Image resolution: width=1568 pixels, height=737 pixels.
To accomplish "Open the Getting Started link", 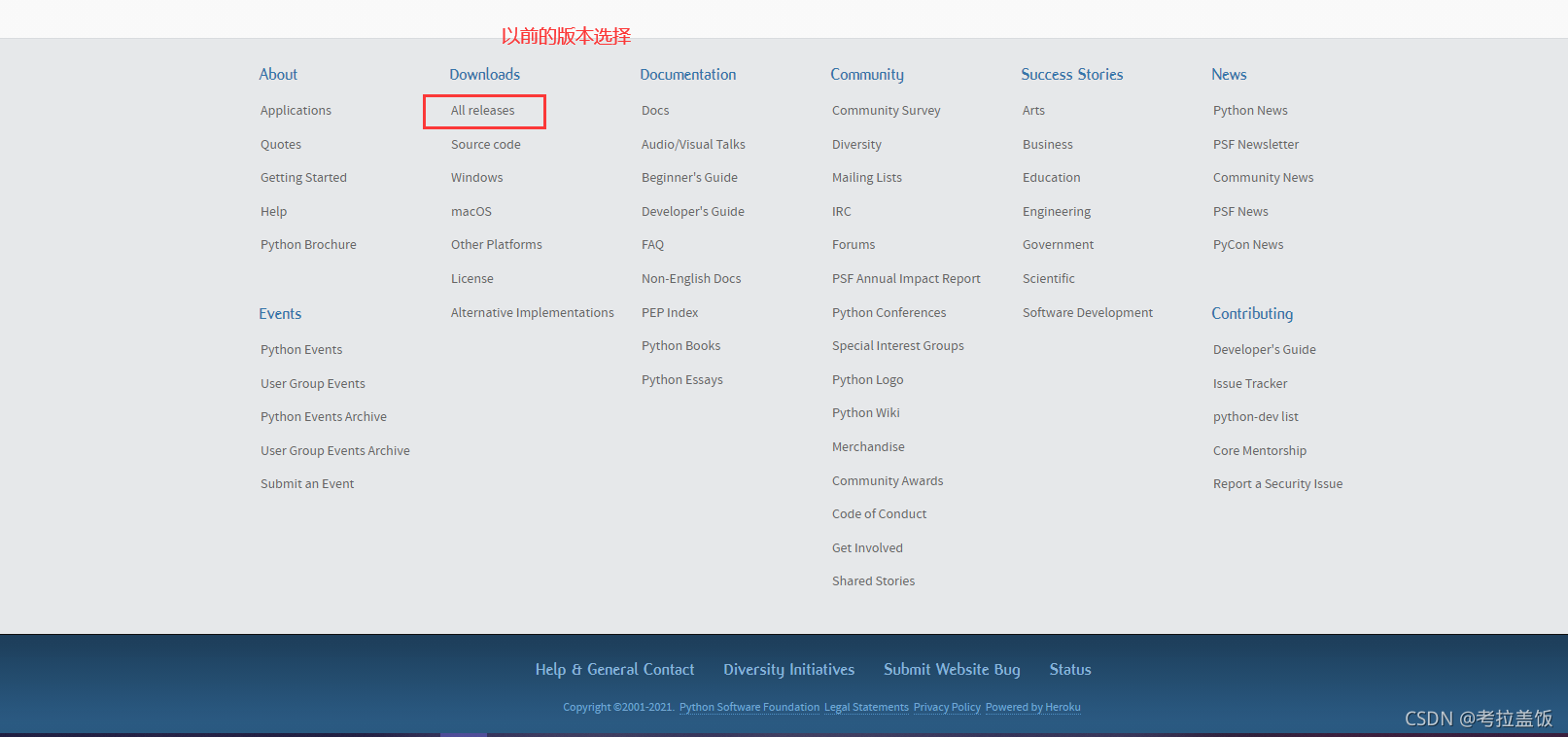I will coord(303,178).
